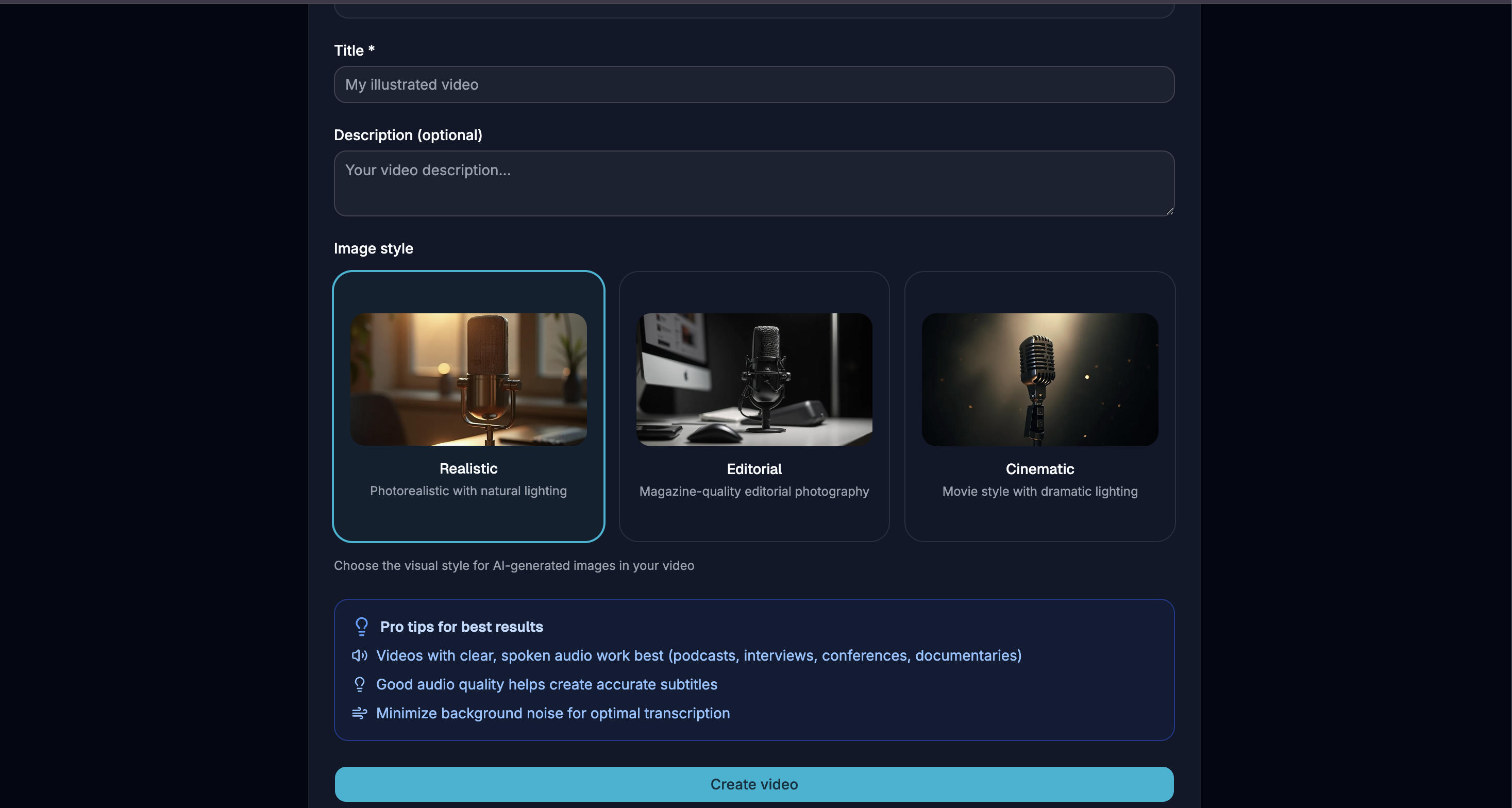
Task: Select the Cinematic image style
Action: point(1039,407)
